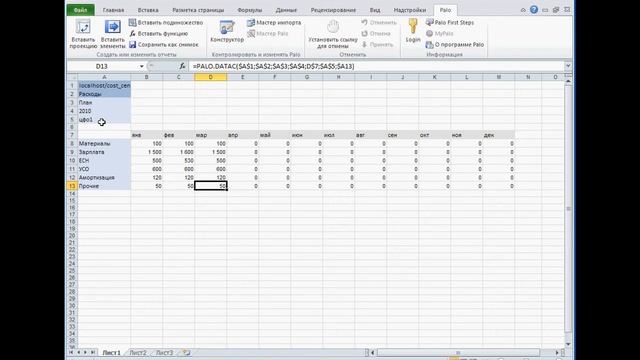
Task: Select the Материалы row label
Action: coord(104,143)
